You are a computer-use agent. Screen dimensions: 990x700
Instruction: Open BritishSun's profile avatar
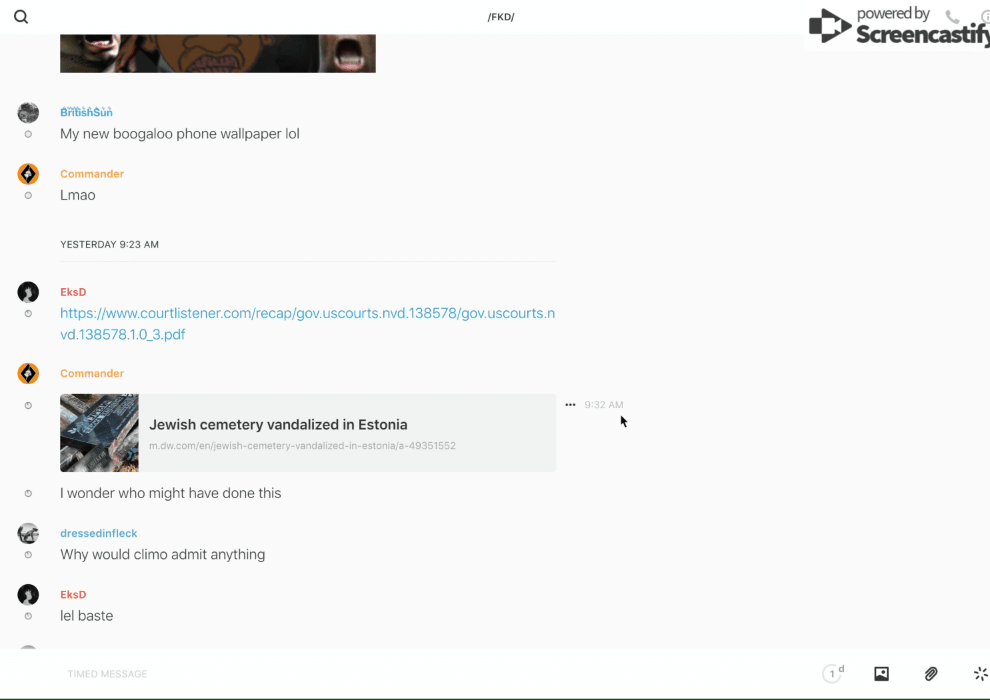(28, 113)
